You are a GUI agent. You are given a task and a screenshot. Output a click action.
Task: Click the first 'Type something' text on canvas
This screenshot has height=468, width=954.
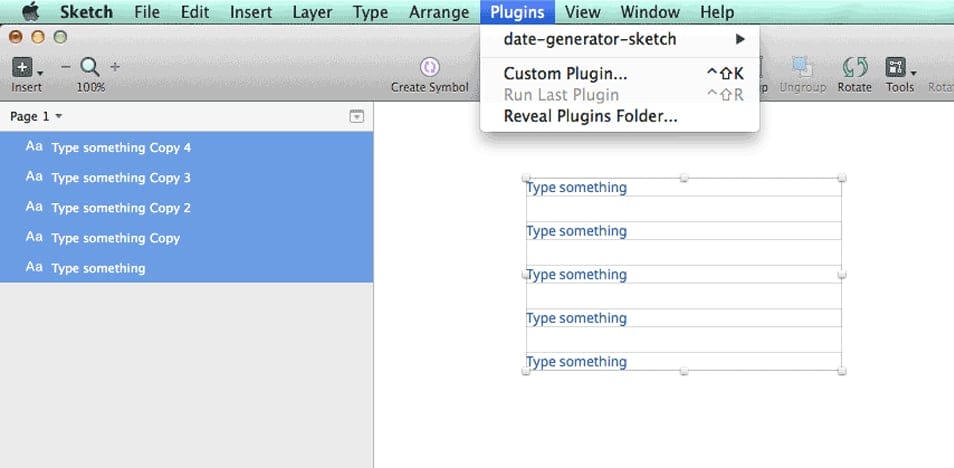pyautogui.click(x=577, y=188)
